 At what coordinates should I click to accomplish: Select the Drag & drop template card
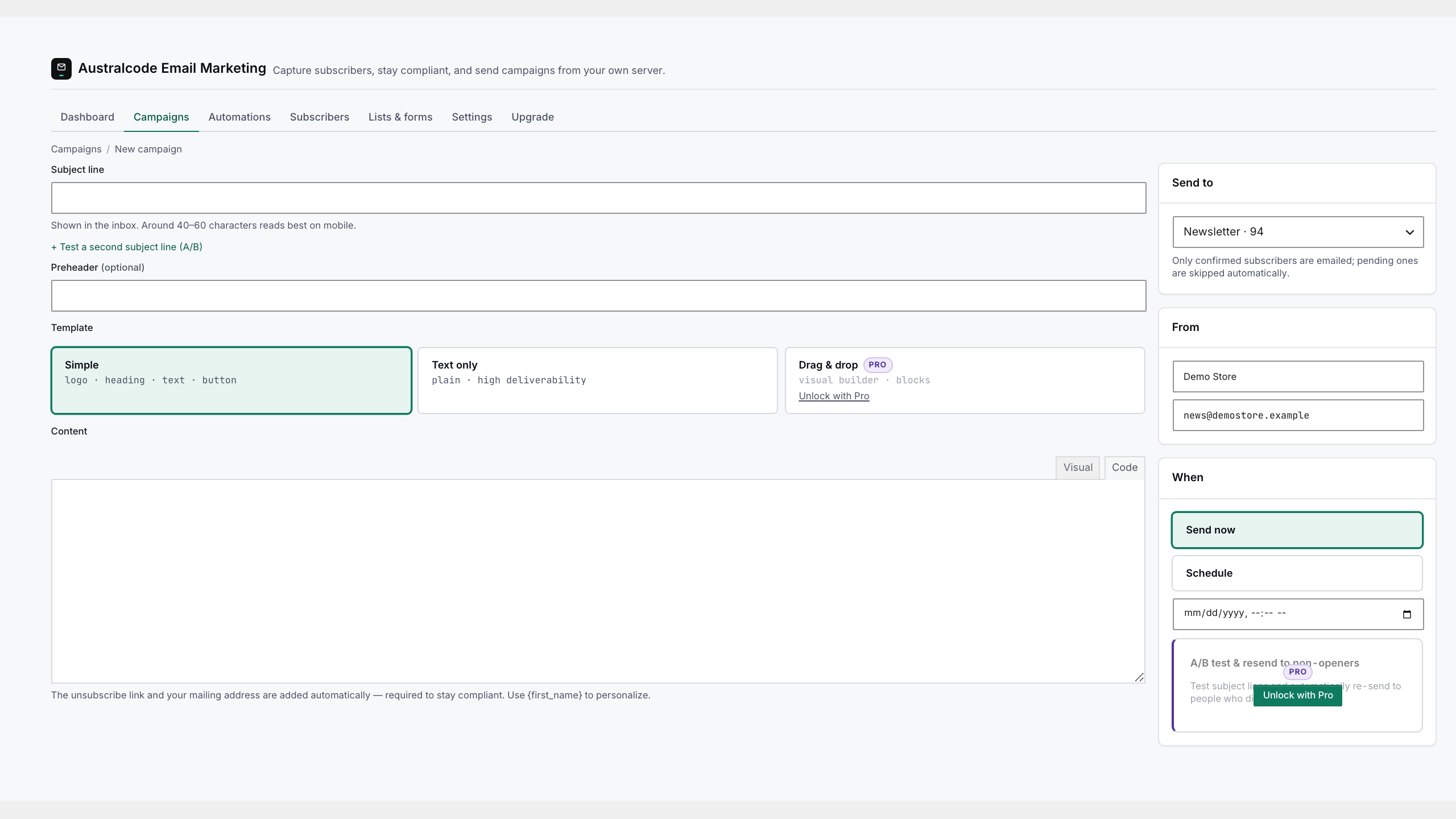[x=965, y=380]
